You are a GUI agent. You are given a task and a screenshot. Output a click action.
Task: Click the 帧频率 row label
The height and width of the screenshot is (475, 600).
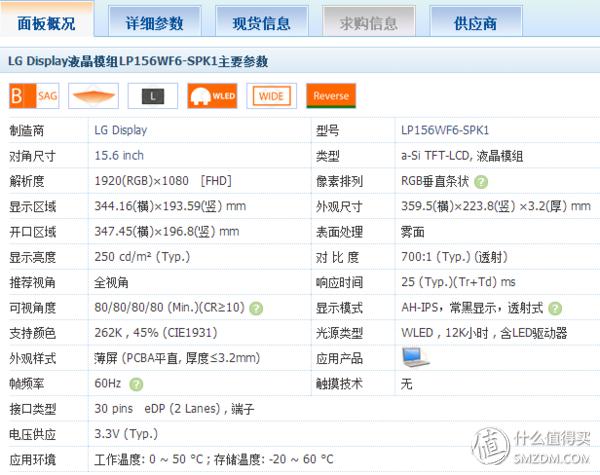27,384
